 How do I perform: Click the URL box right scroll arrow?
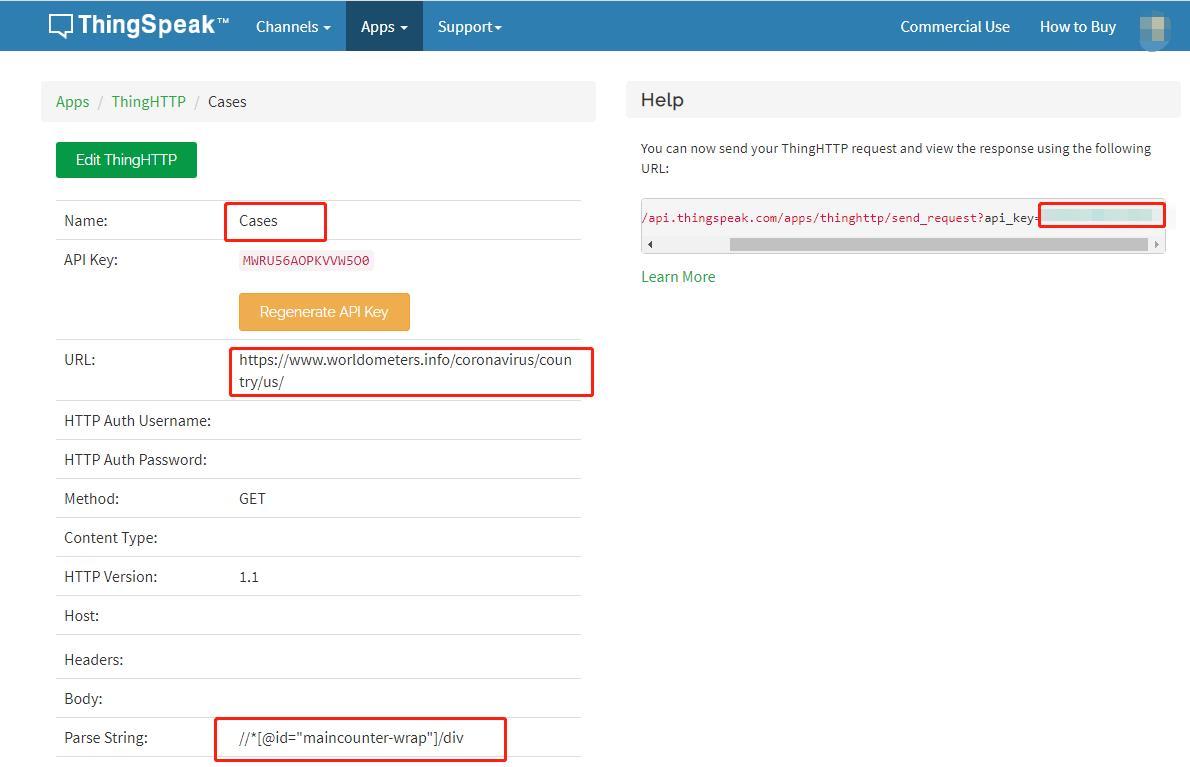point(1157,244)
